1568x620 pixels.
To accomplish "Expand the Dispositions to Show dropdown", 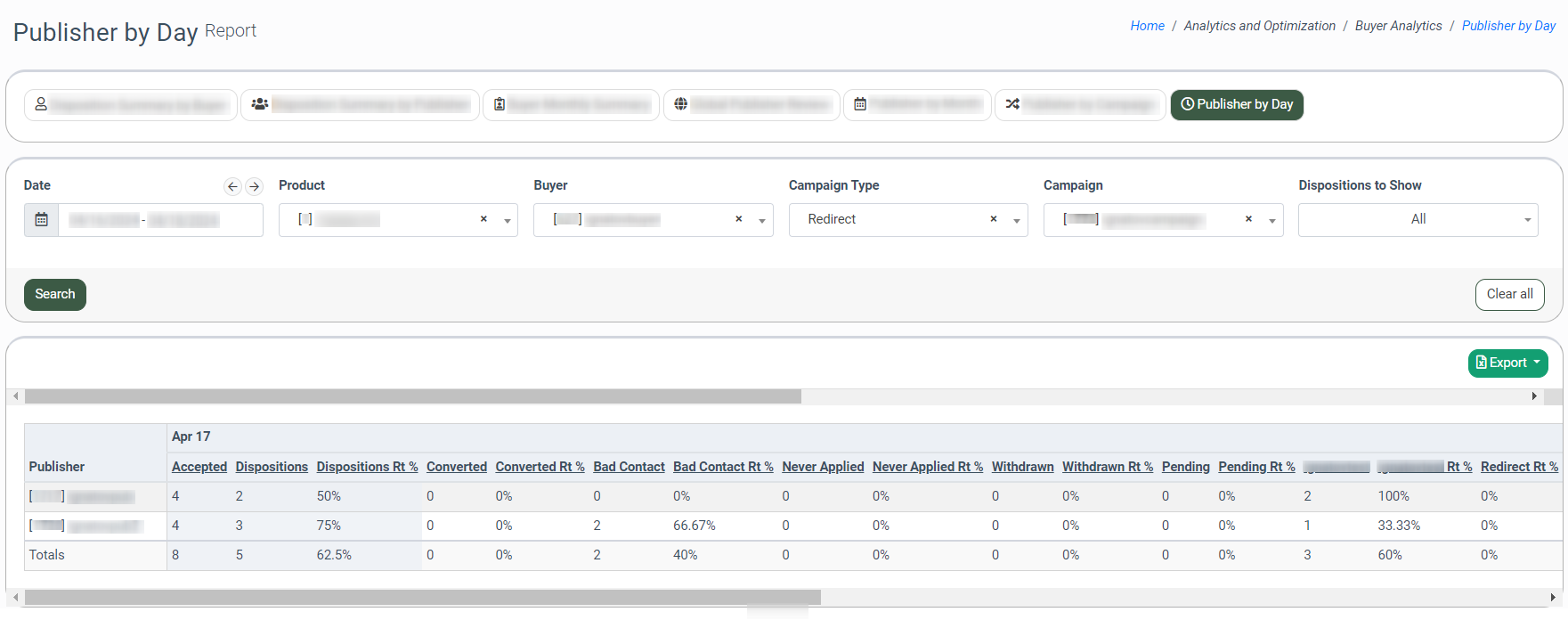I will (x=1526, y=220).
